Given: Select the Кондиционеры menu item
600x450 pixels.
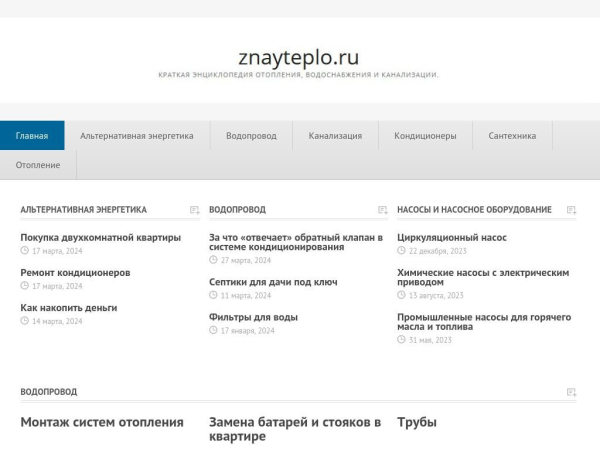Looking at the screenshot, I should pyautogui.click(x=425, y=135).
